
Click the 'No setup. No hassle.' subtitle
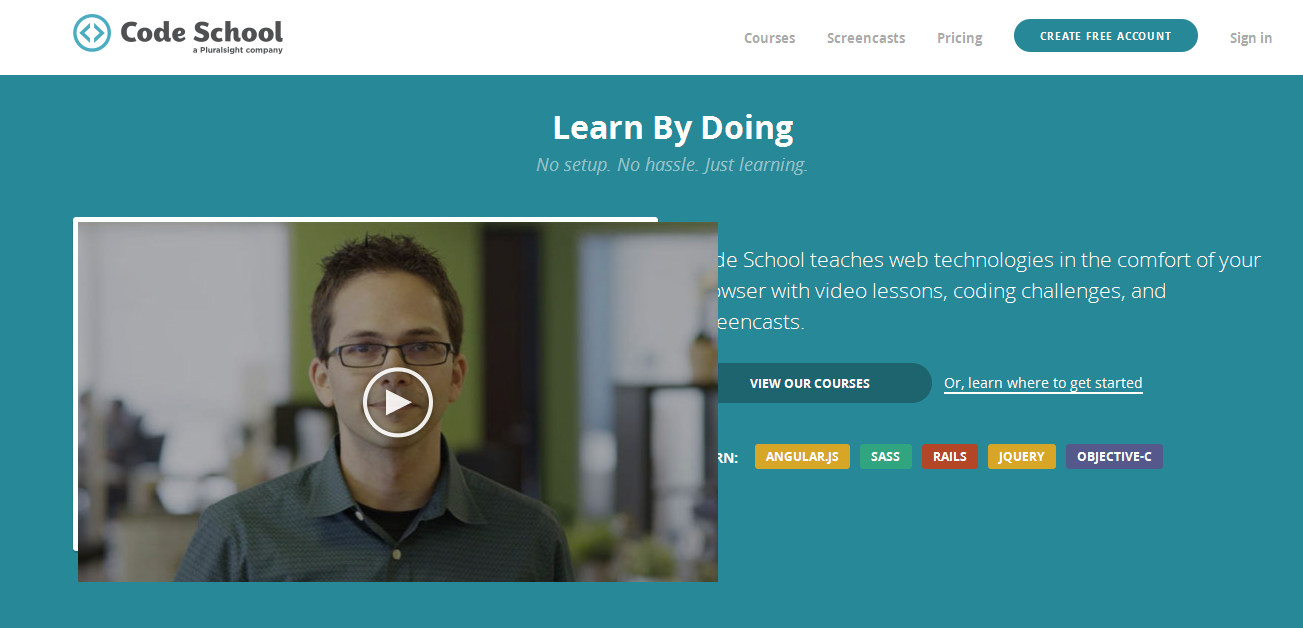pos(672,165)
